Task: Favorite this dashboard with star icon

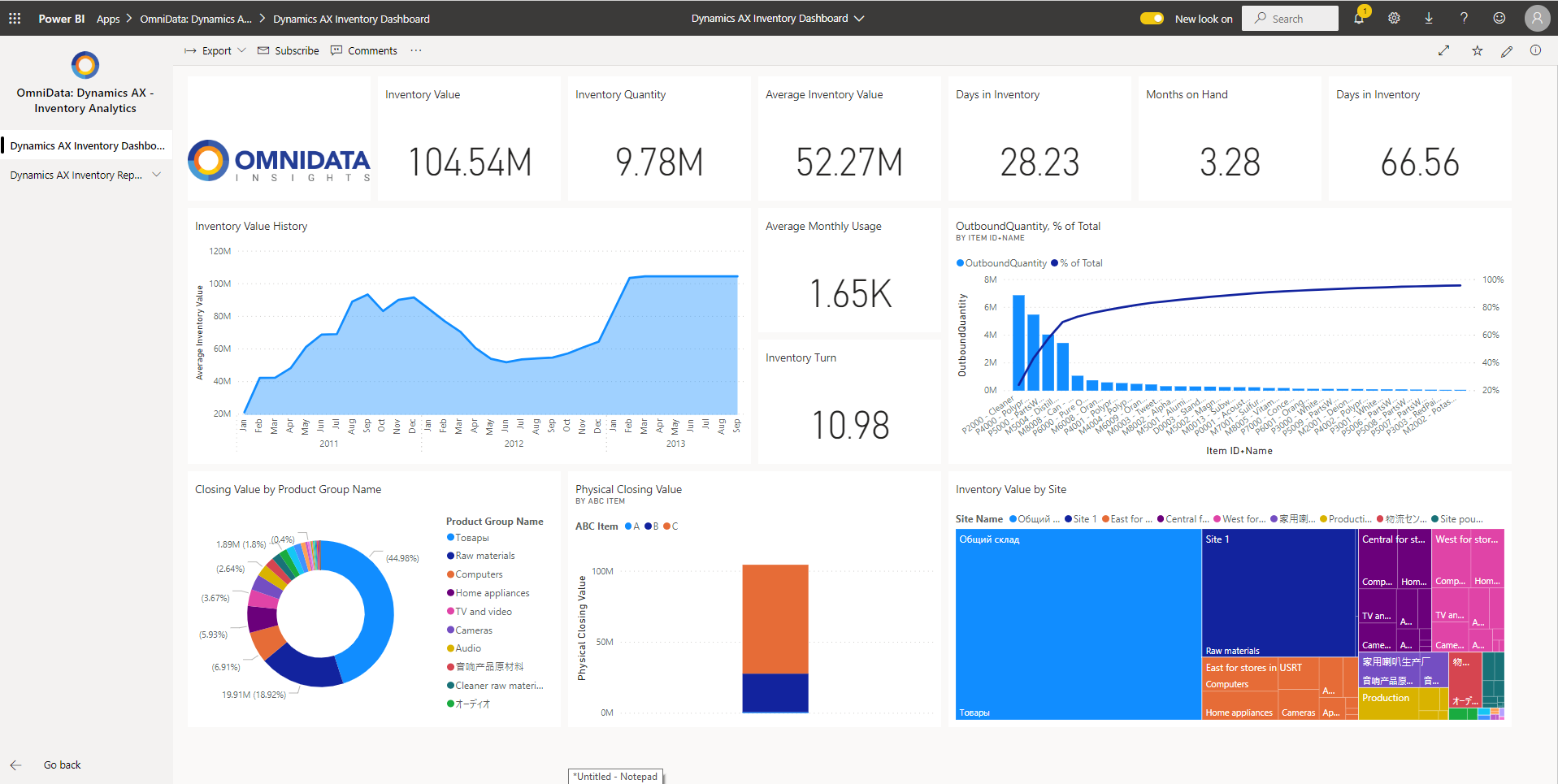Action: pos(1478,50)
